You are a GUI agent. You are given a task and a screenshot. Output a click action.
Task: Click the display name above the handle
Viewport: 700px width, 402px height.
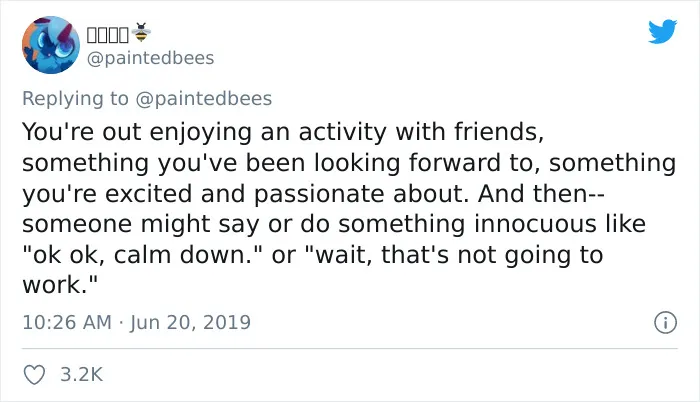tap(108, 34)
